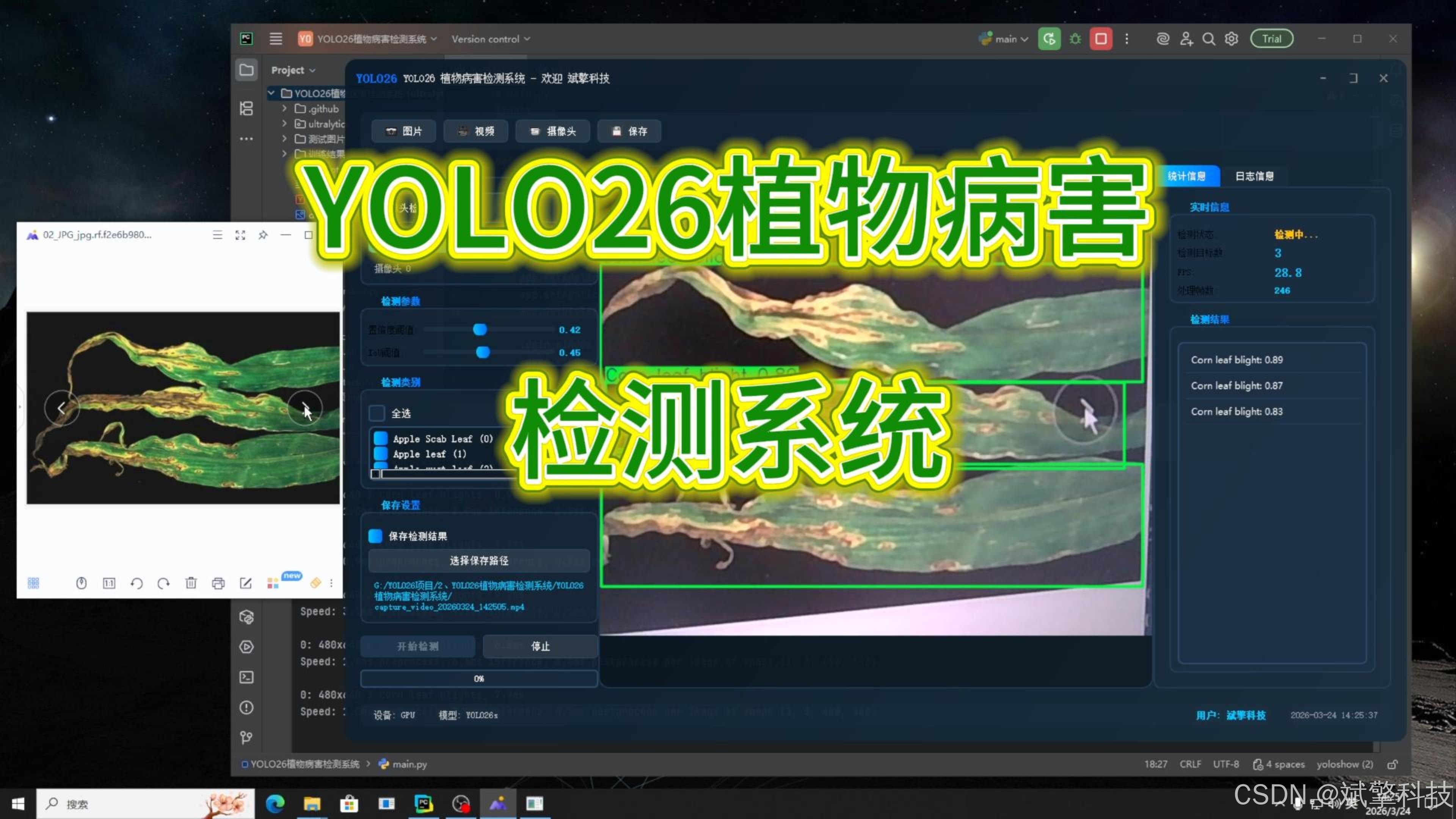1456x819 pixels.
Task: Stop the running process with red square
Action: pyautogui.click(x=1101, y=39)
